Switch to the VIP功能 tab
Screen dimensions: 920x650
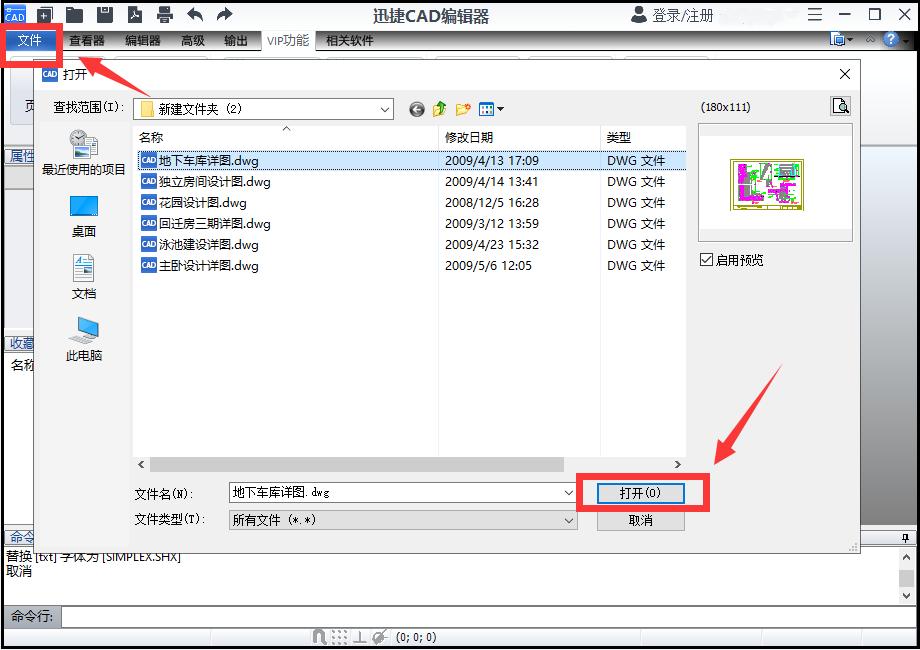pos(287,41)
